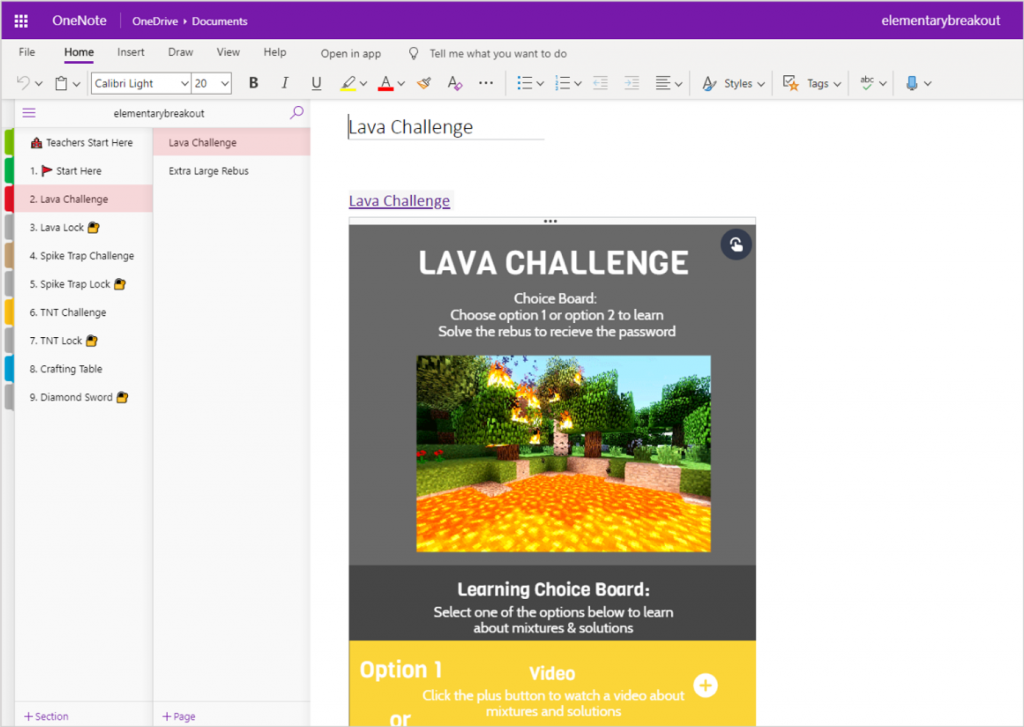Image resolution: width=1024 pixels, height=727 pixels.
Task: Click the white plus button for Video
Action: coord(706,685)
